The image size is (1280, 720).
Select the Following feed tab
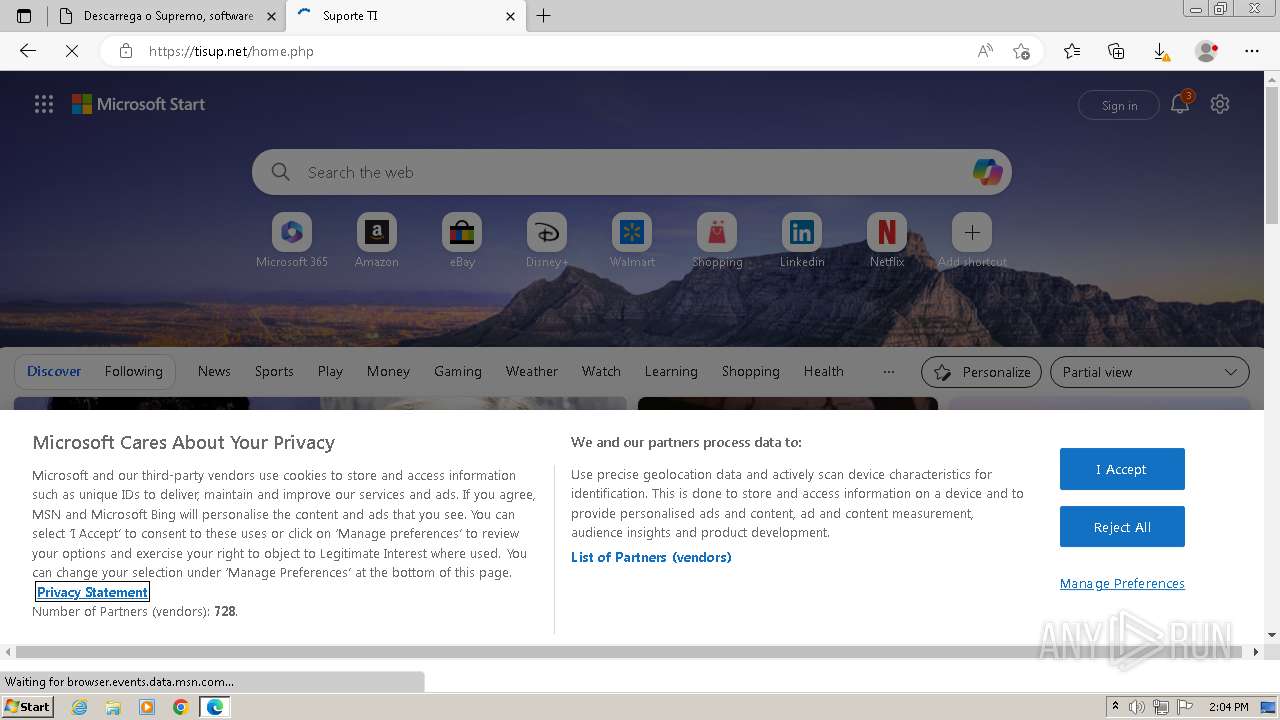pyautogui.click(x=134, y=371)
